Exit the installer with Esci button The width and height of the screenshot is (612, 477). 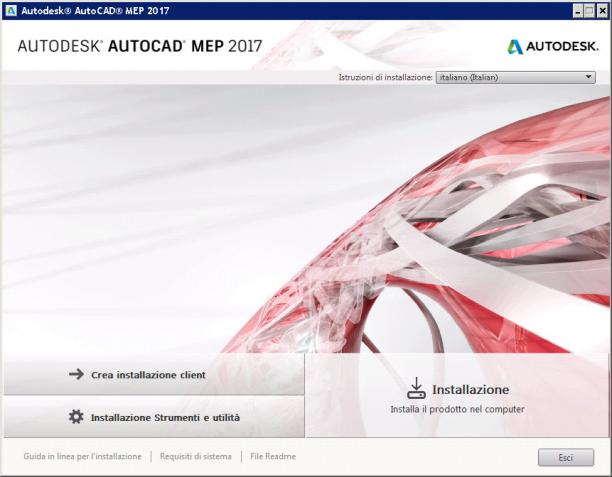click(x=566, y=457)
